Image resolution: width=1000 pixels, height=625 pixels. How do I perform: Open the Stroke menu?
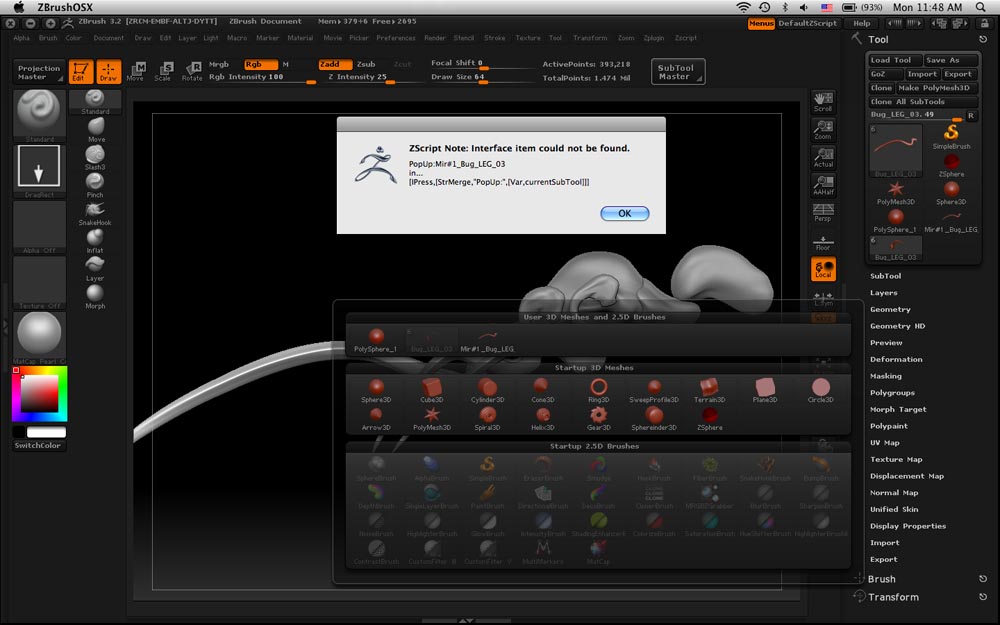(494, 38)
